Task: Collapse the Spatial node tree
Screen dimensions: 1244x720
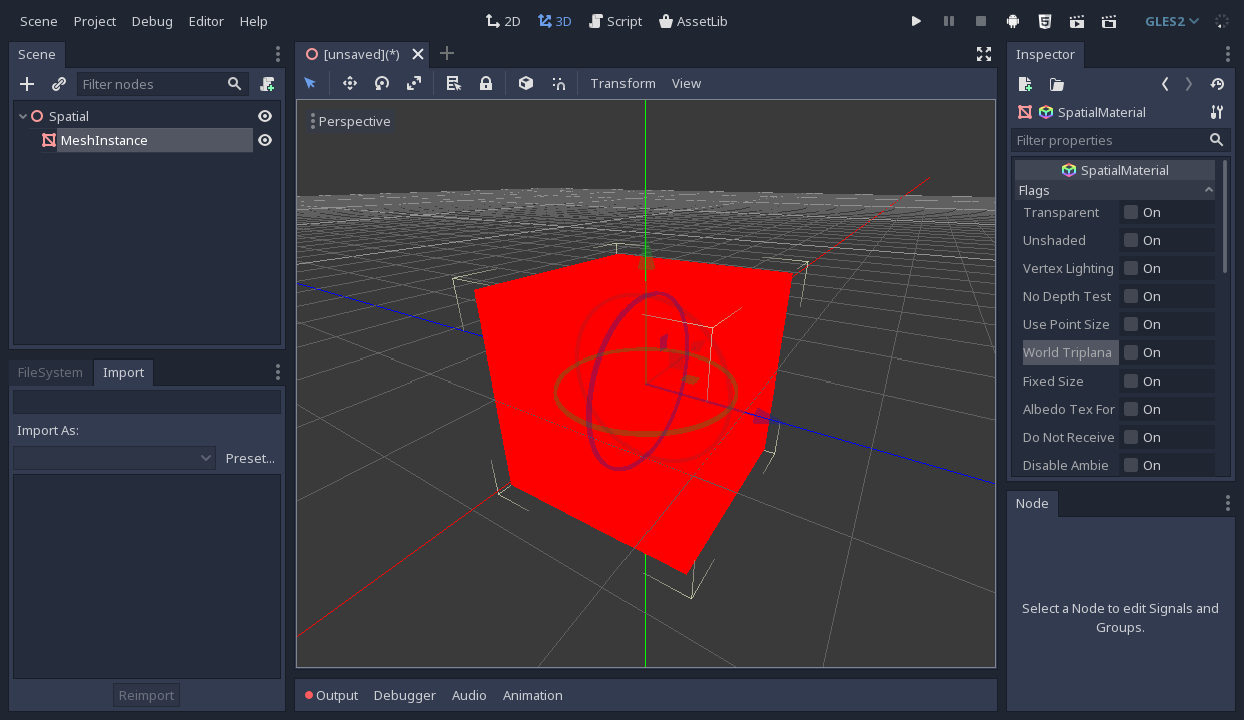Action: (x=23, y=116)
